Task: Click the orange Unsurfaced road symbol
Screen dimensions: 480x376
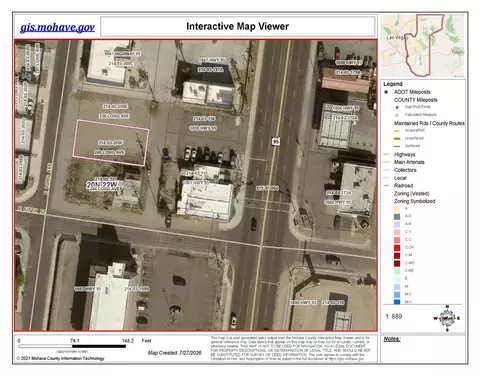Action: click(x=397, y=138)
